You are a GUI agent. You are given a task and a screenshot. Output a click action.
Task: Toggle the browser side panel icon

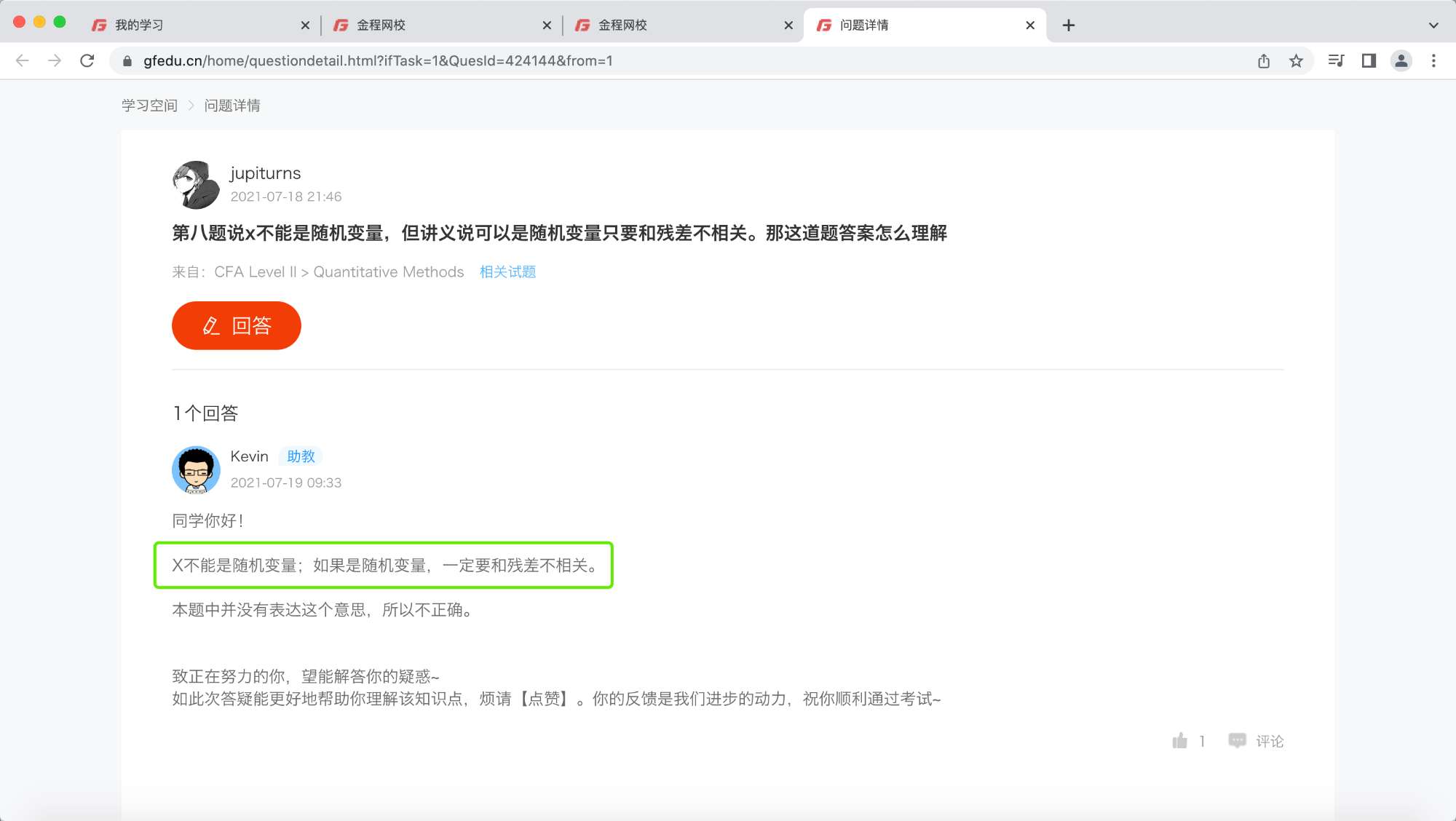click(x=1369, y=61)
